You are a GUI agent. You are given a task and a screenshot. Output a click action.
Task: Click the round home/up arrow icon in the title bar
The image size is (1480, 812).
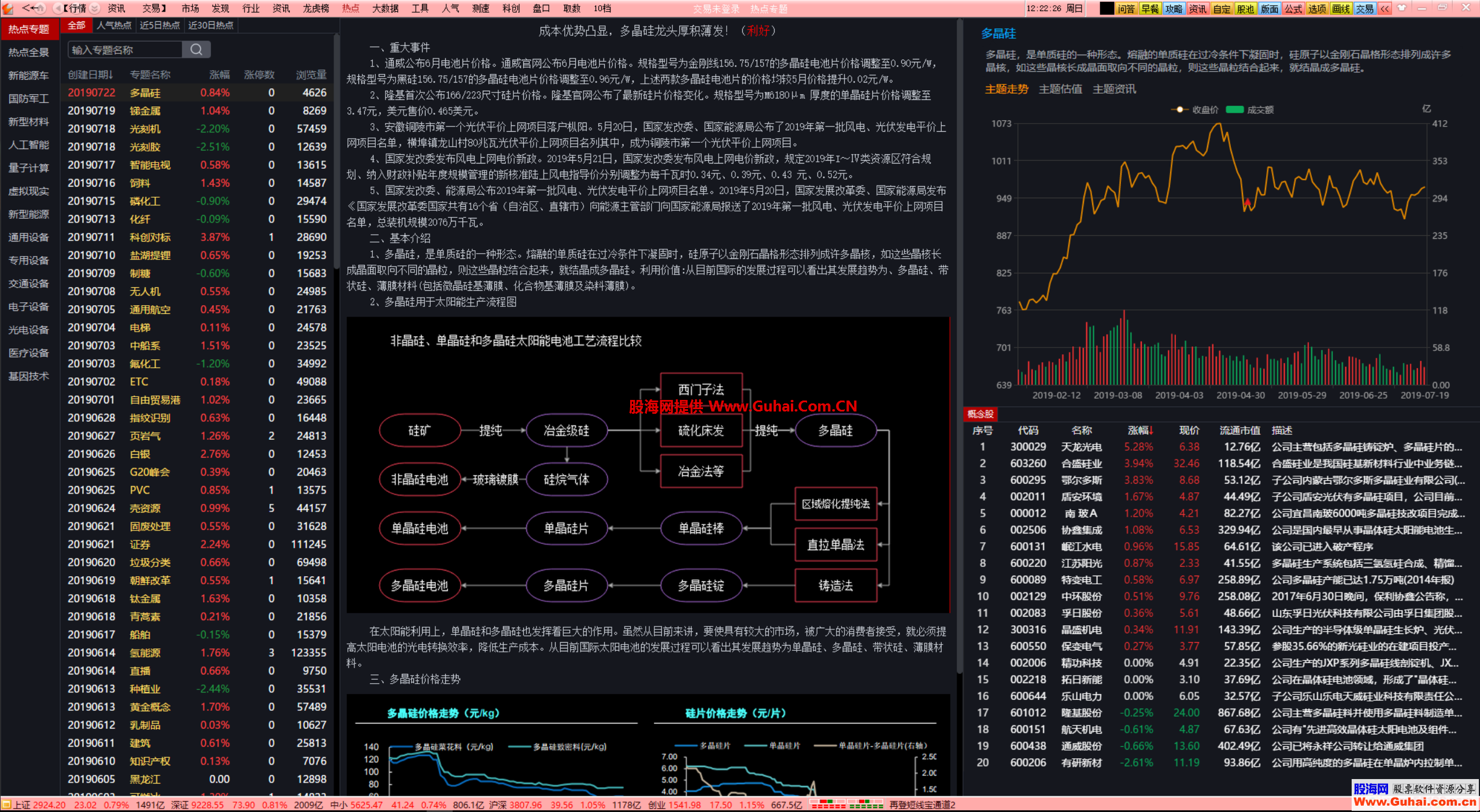[x=42, y=8]
